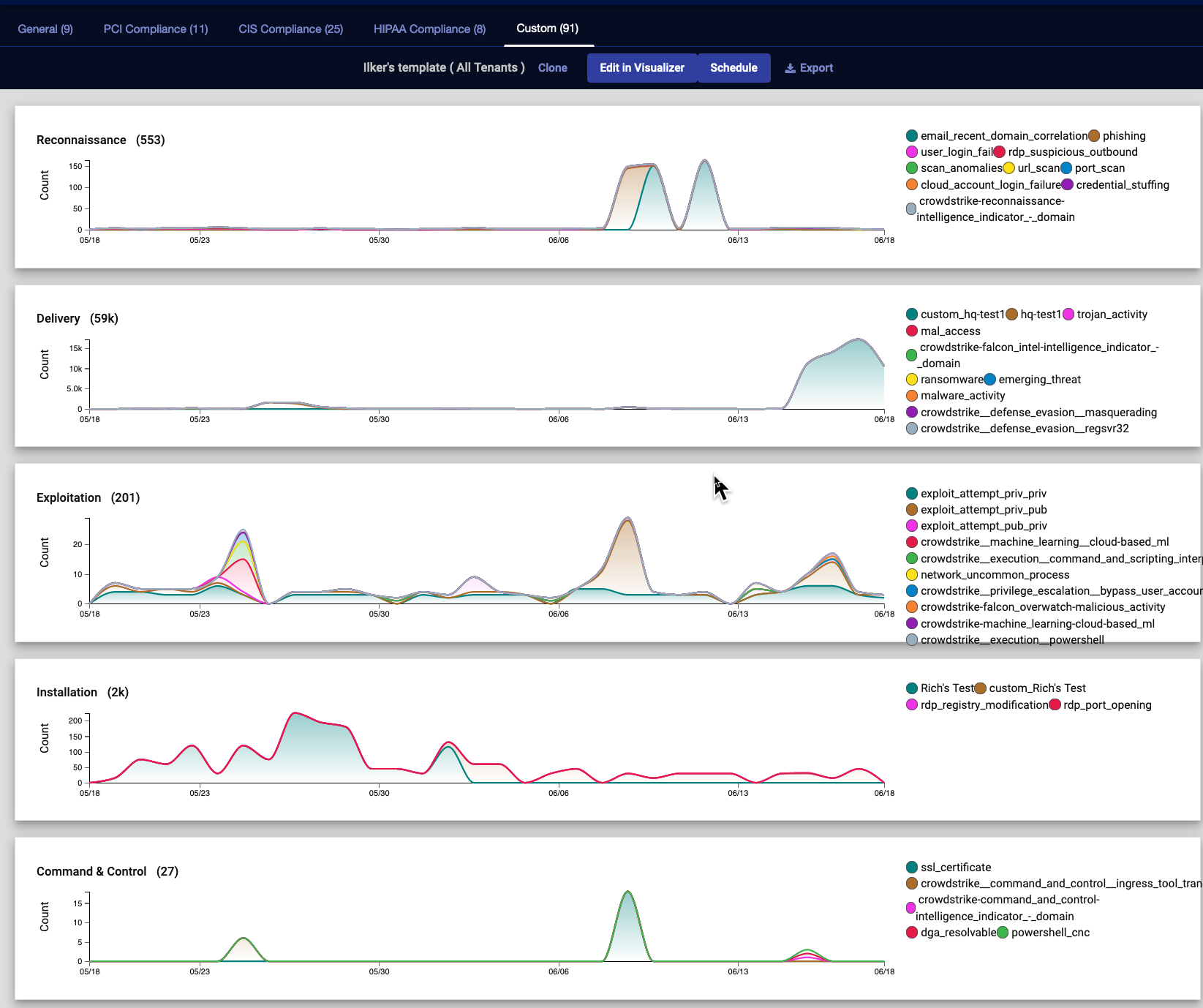The width and height of the screenshot is (1203, 1008).
Task: Open the HIPAA Compliance tab
Action: tap(429, 29)
